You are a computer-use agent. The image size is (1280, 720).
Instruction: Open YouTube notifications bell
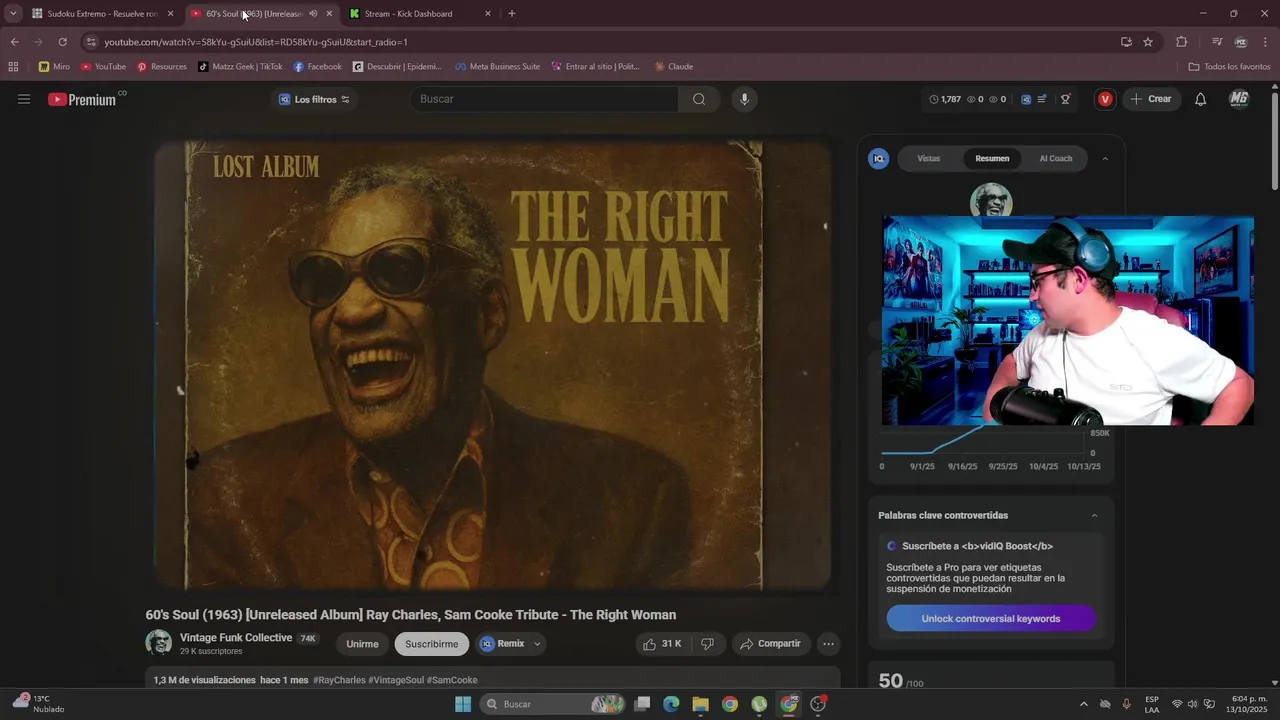click(1200, 99)
